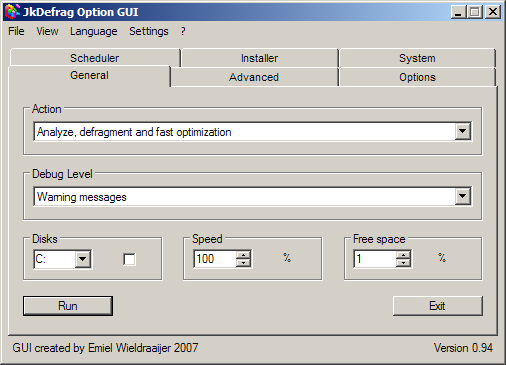
Task: Decrease Free space with the down arrow
Action: [403, 263]
